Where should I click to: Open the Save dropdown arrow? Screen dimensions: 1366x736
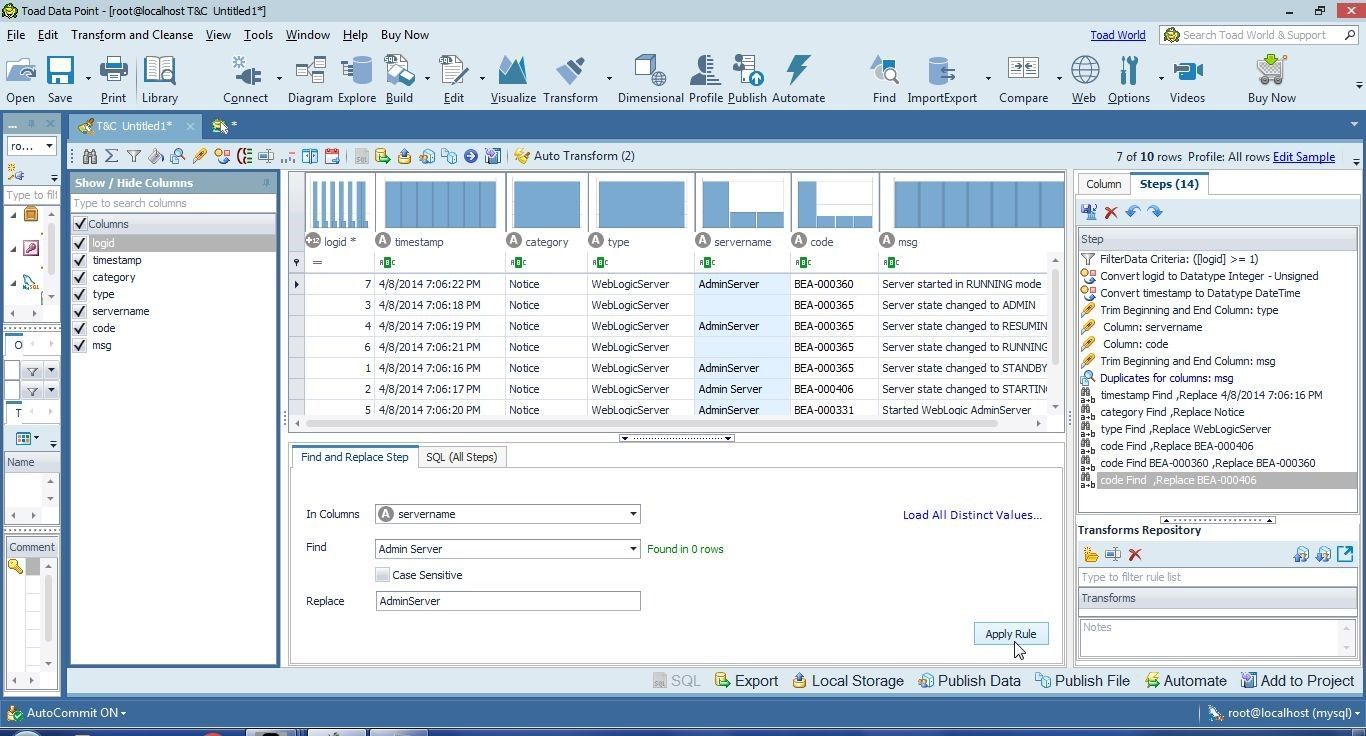click(x=87, y=79)
